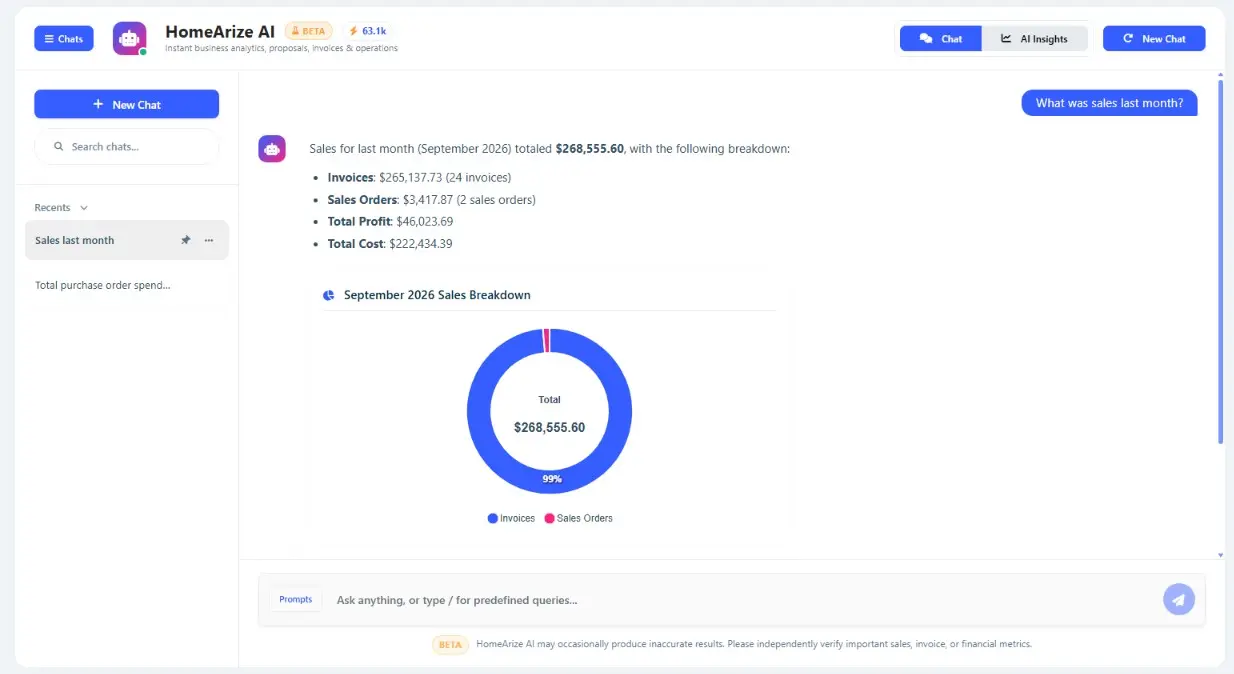The width and height of the screenshot is (1234, 674).
Task: Click the 63.1k lightning credits badge
Action: 367,31
